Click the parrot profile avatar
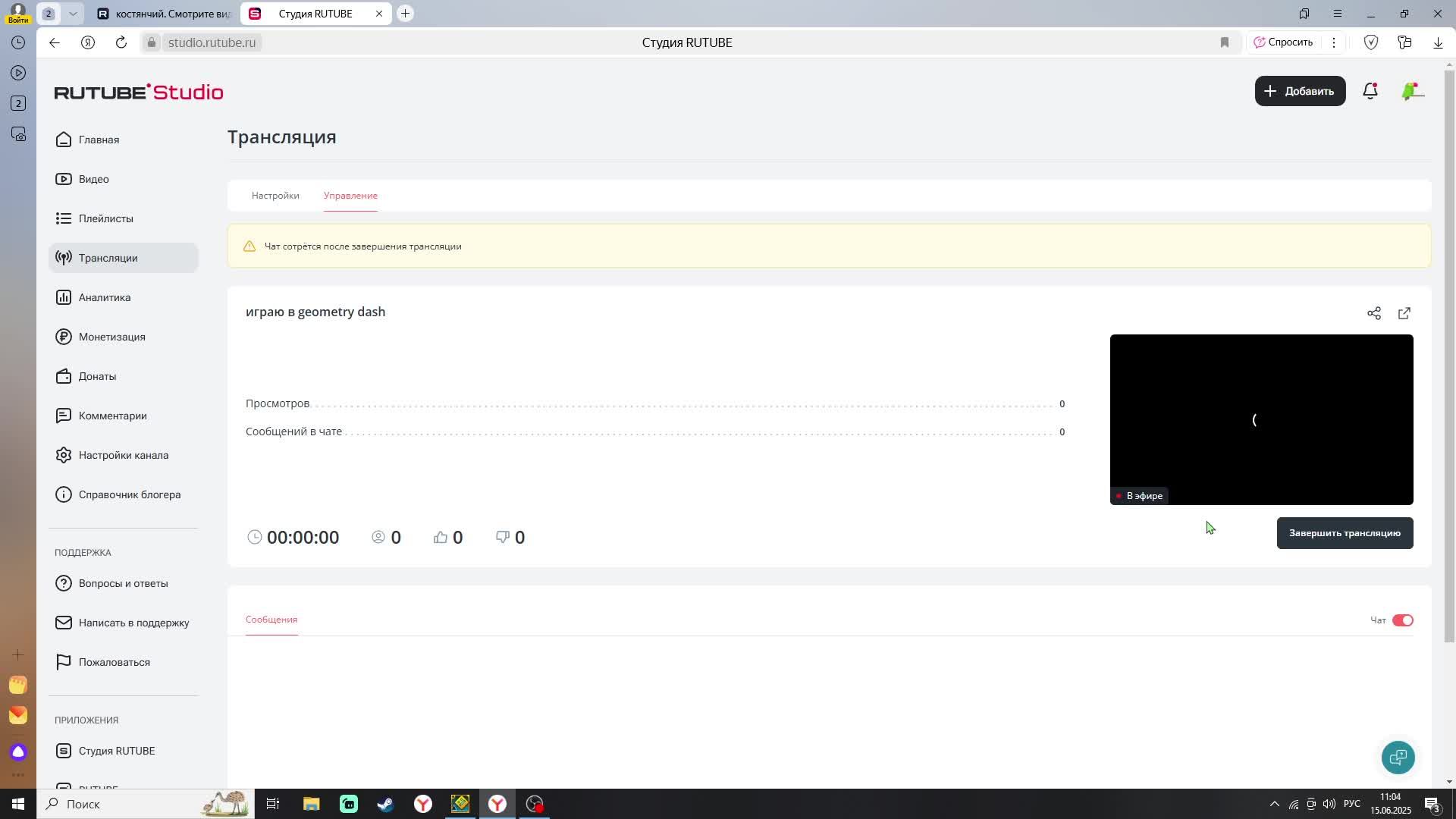This screenshot has width=1456, height=819. click(x=1411, y=91)
